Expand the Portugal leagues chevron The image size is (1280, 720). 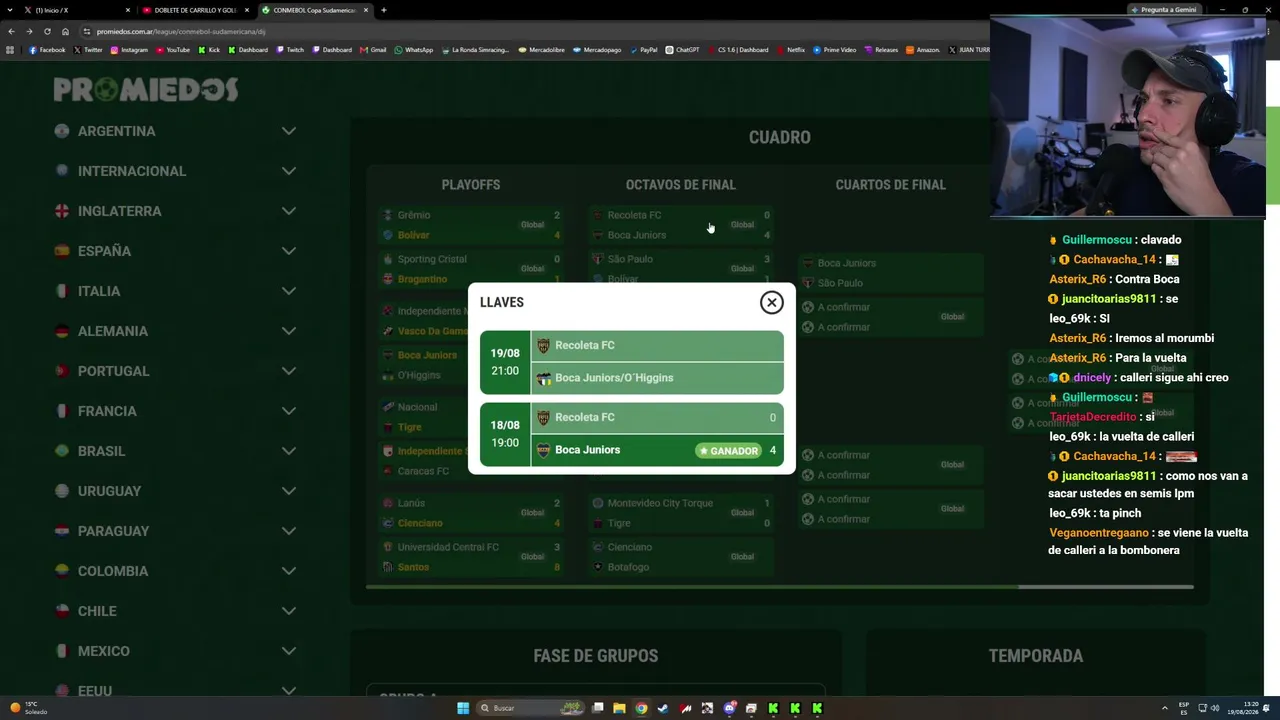[x=289, y=371]
